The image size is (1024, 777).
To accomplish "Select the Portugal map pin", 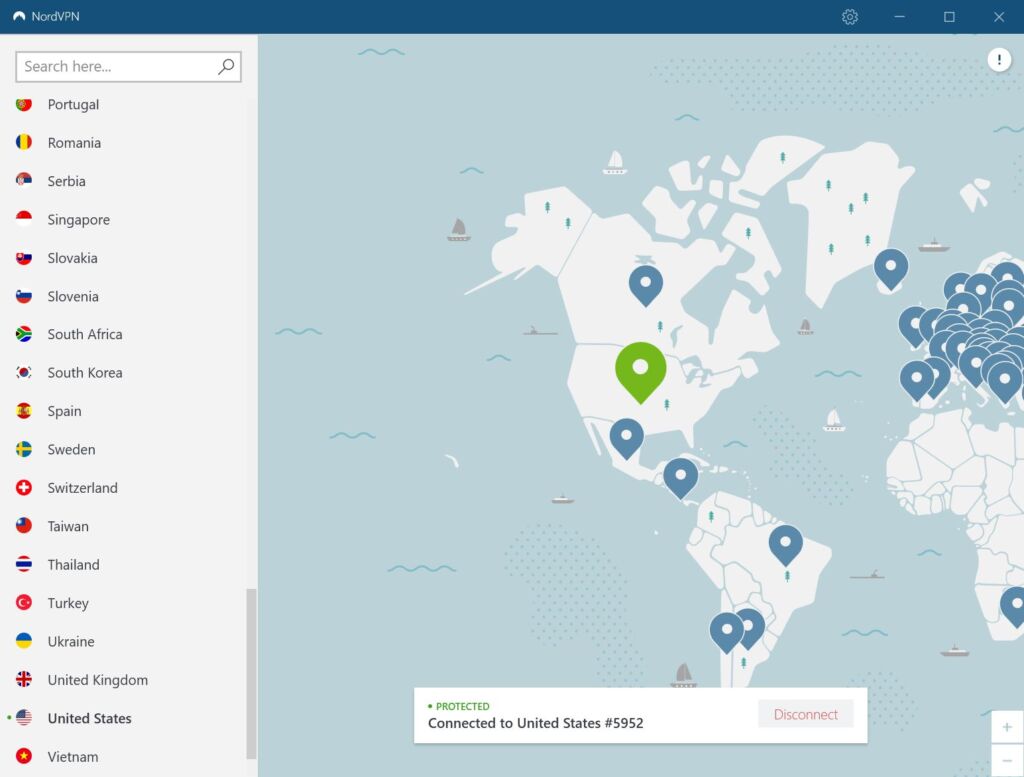I will [916, 379].
